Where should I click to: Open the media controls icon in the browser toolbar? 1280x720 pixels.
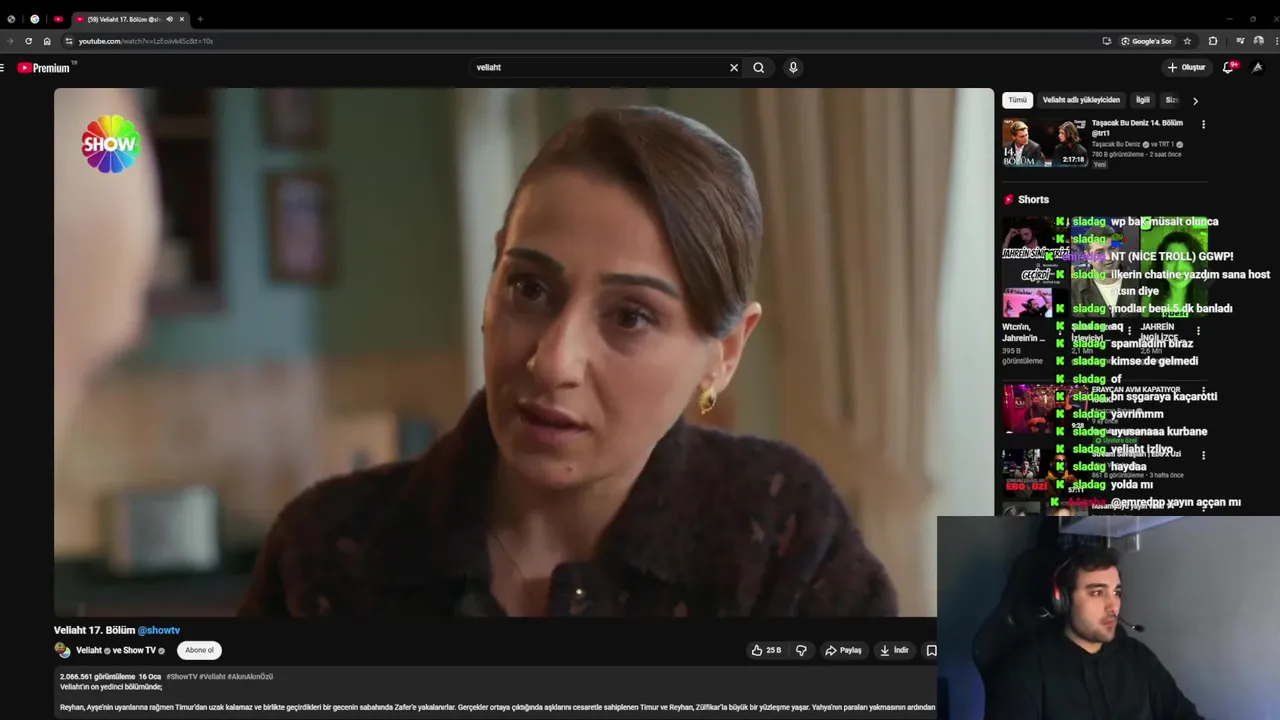click(1240, 41)
